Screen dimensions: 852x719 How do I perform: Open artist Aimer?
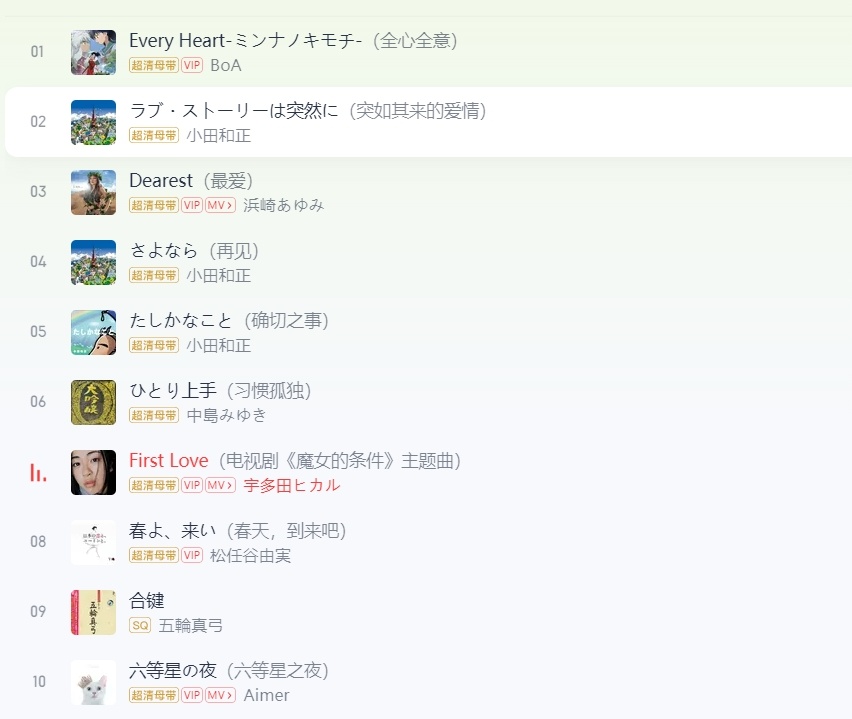tap(266, 695)
